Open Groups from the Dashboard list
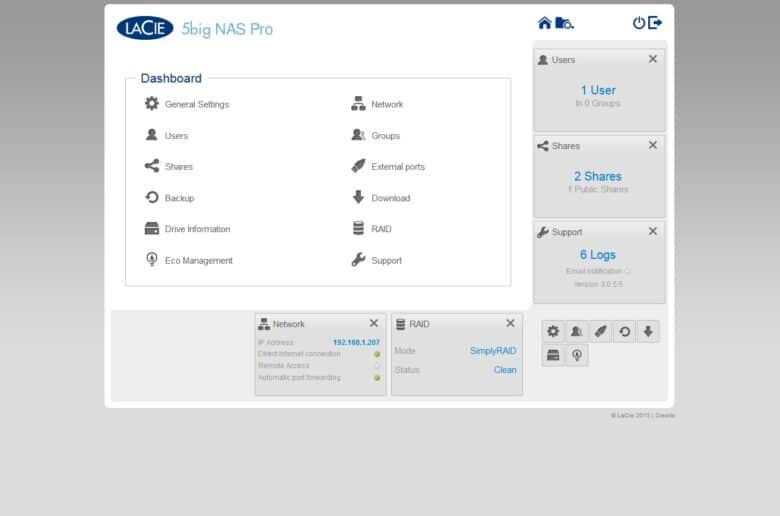Screen dimensions: 780x516 coord(376,135)
